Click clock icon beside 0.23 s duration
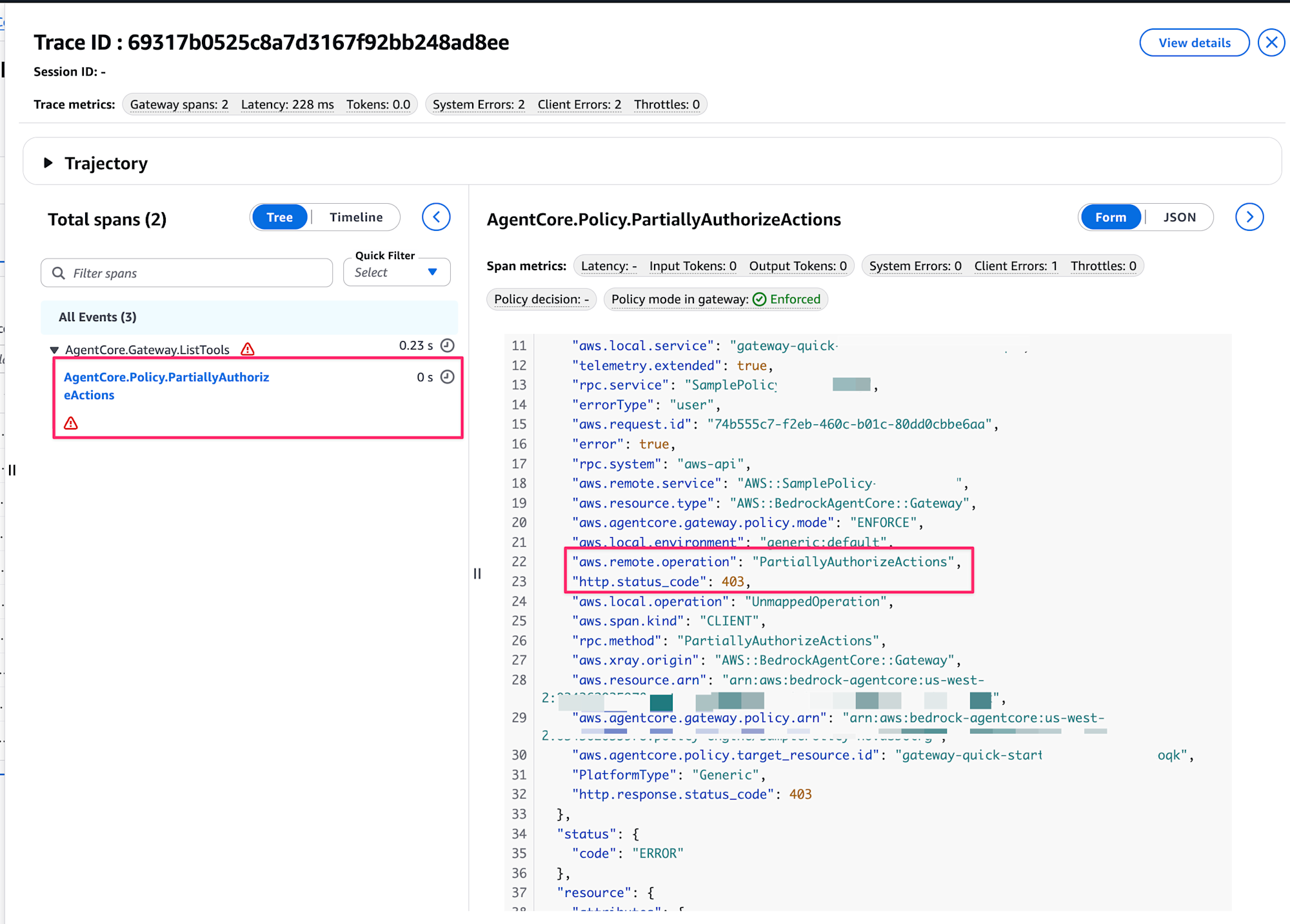 (x=448, y=346)
